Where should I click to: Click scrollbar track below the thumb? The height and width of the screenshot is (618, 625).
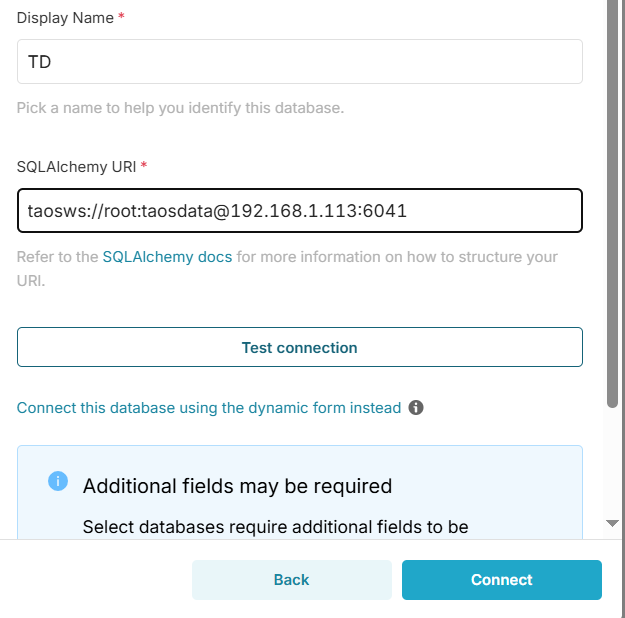pos(613,460)
